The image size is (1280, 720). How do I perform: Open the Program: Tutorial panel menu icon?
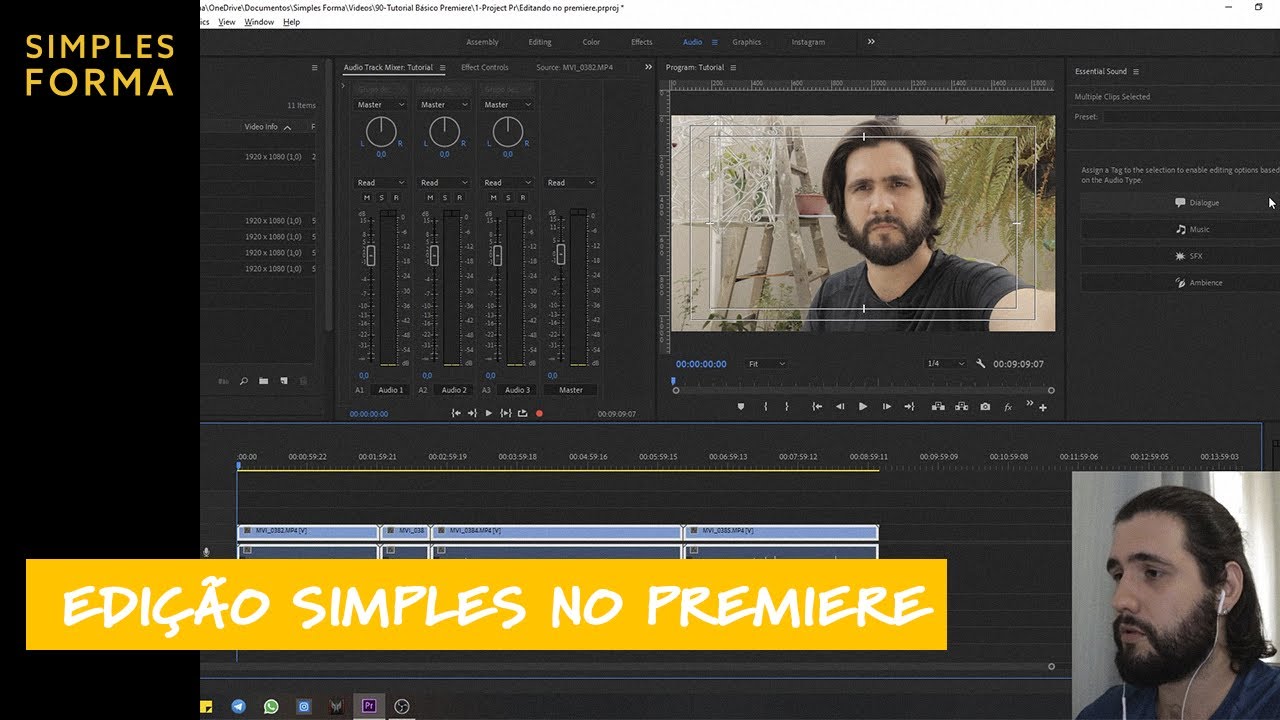733,68
